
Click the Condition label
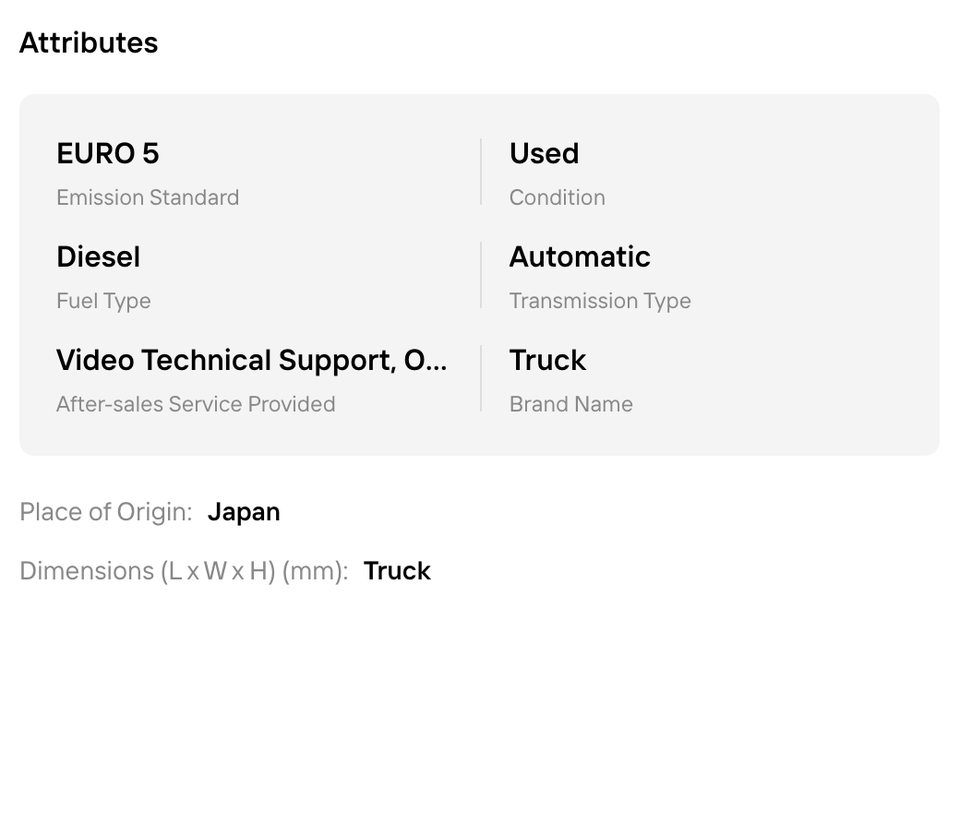[556, 198]
